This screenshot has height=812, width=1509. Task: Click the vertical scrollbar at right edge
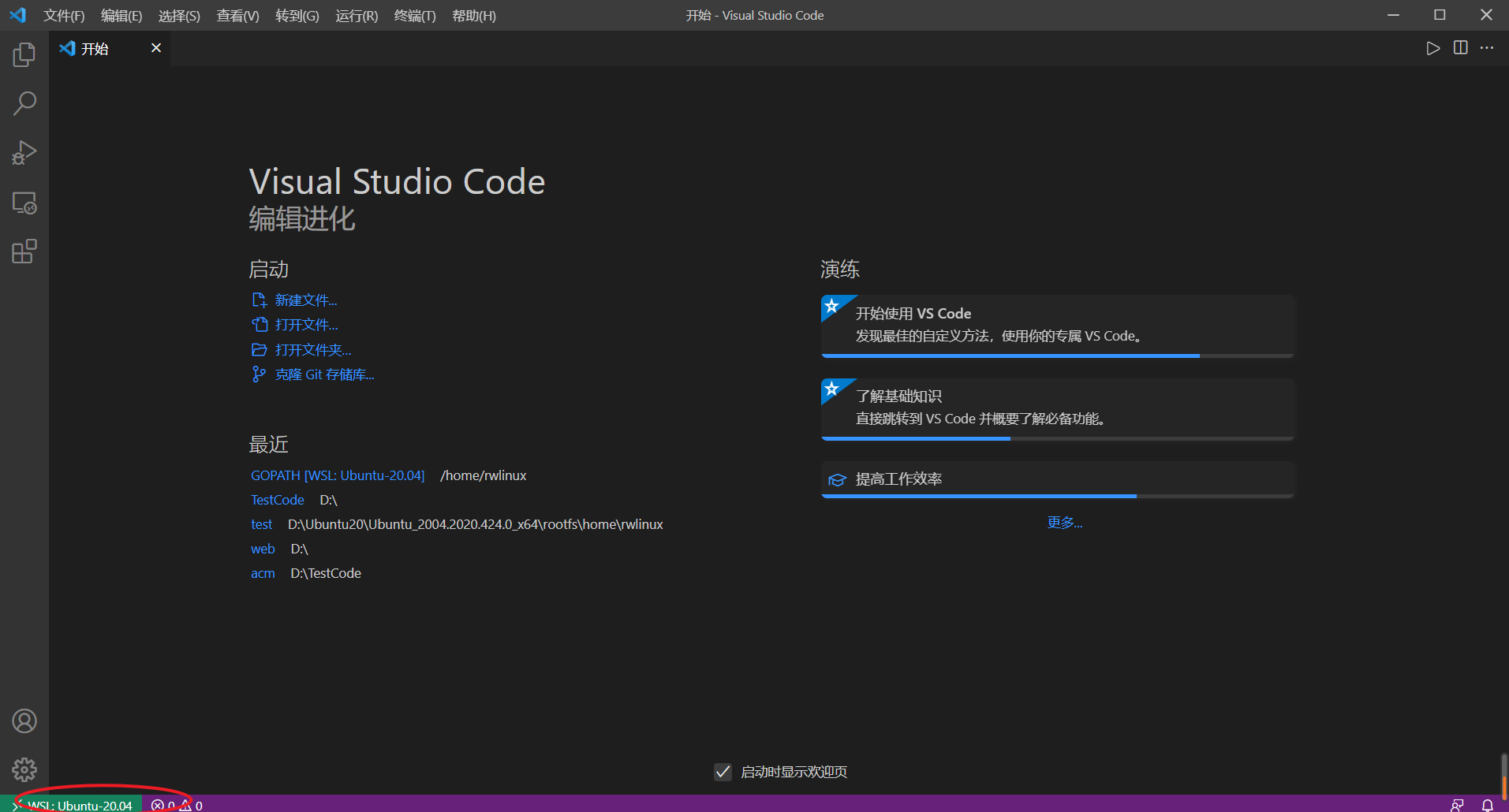pyautogui.click(x=1504, y=777)
